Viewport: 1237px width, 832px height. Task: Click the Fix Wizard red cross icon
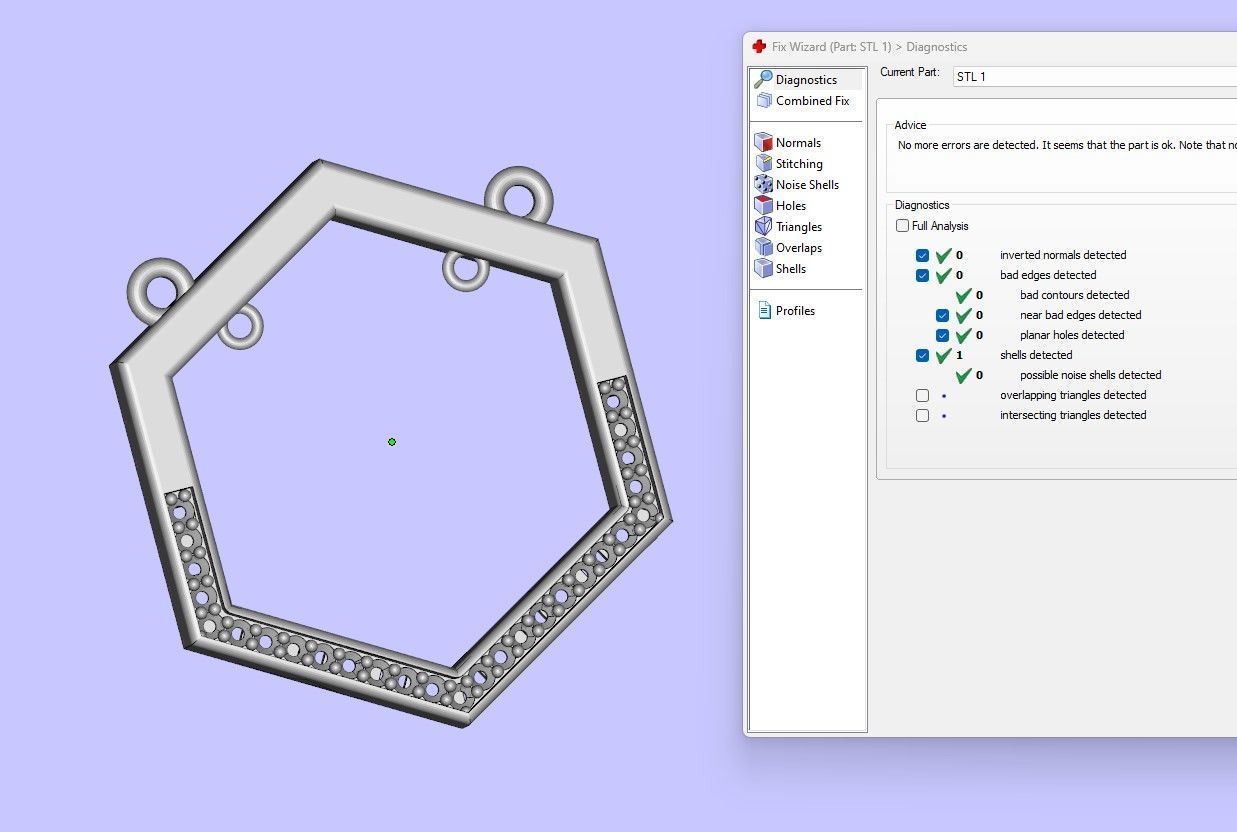point(759,46)
